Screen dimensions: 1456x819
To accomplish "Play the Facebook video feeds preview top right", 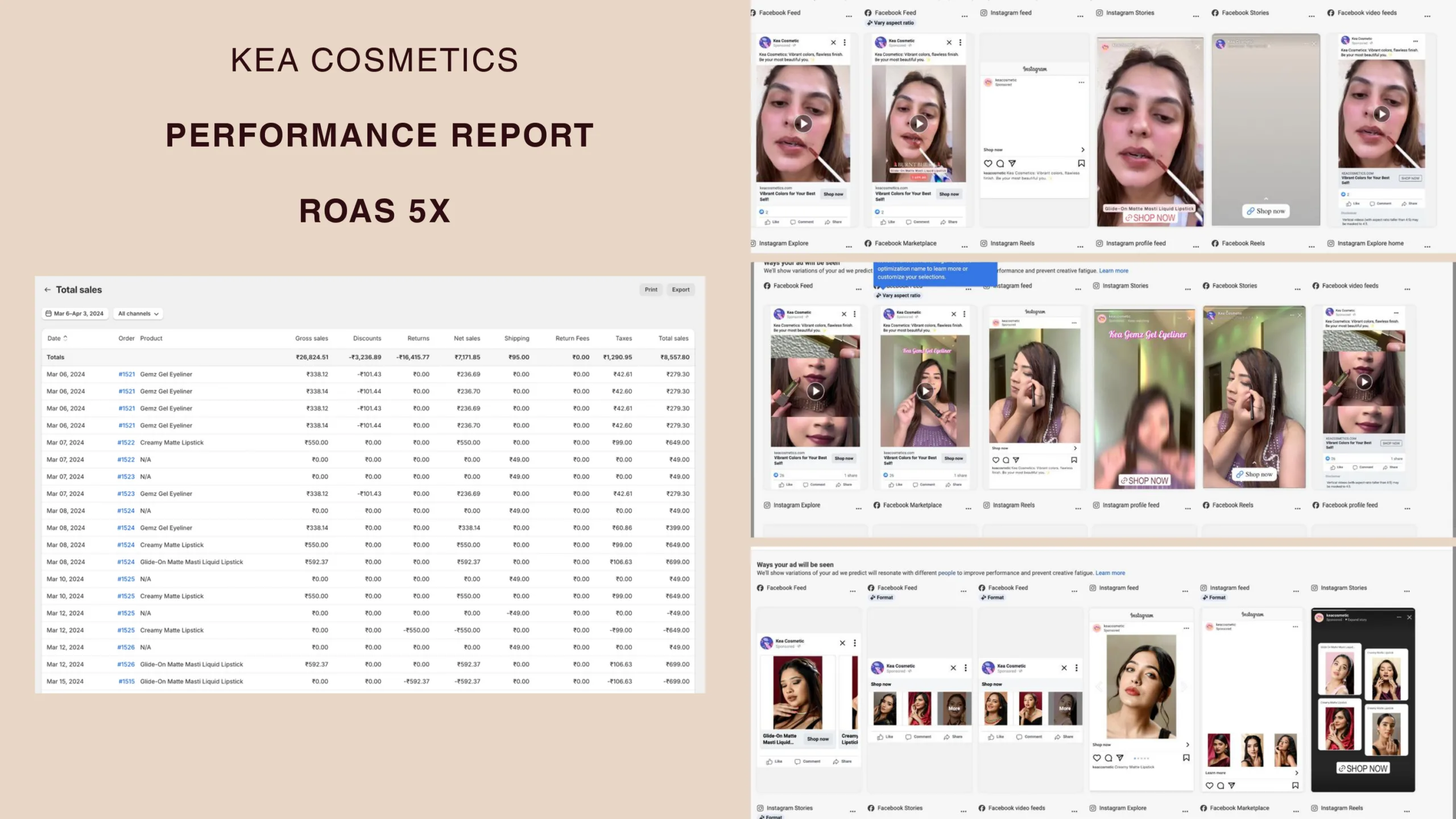I will point(1381,114).
